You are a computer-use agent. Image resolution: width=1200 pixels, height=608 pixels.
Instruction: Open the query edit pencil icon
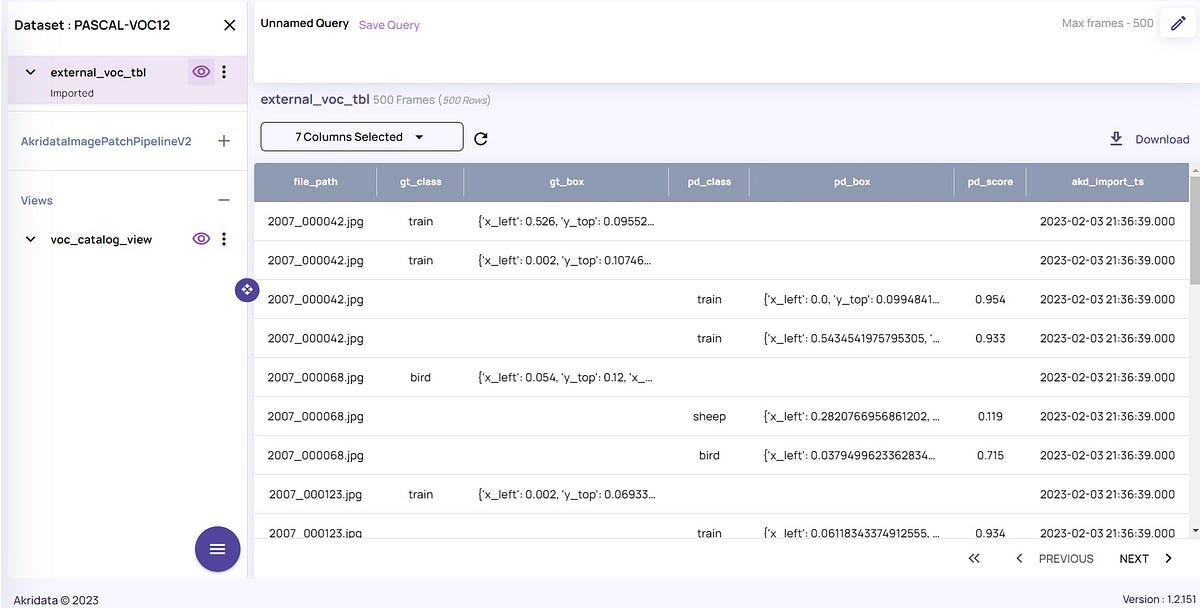tap(1178, 22)
